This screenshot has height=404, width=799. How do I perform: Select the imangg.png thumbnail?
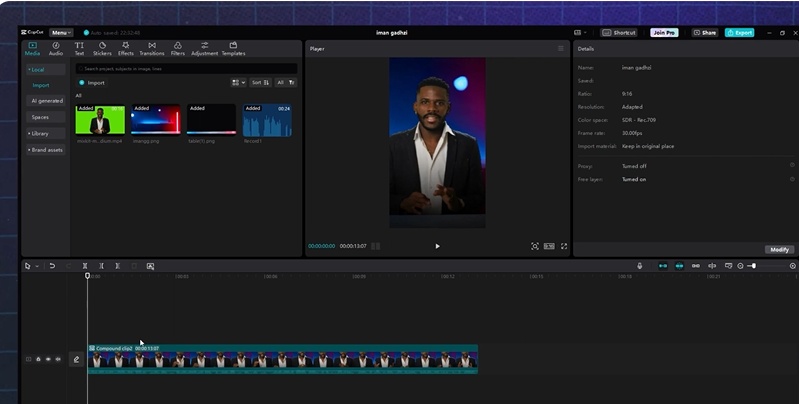(x=156, y=120)
